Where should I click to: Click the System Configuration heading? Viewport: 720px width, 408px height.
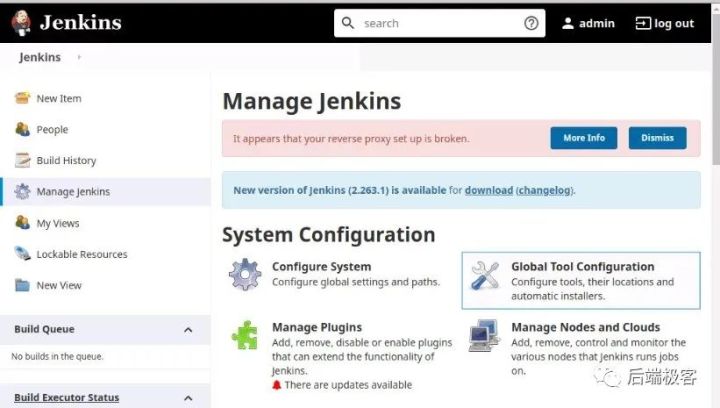(x=329, y=235)
